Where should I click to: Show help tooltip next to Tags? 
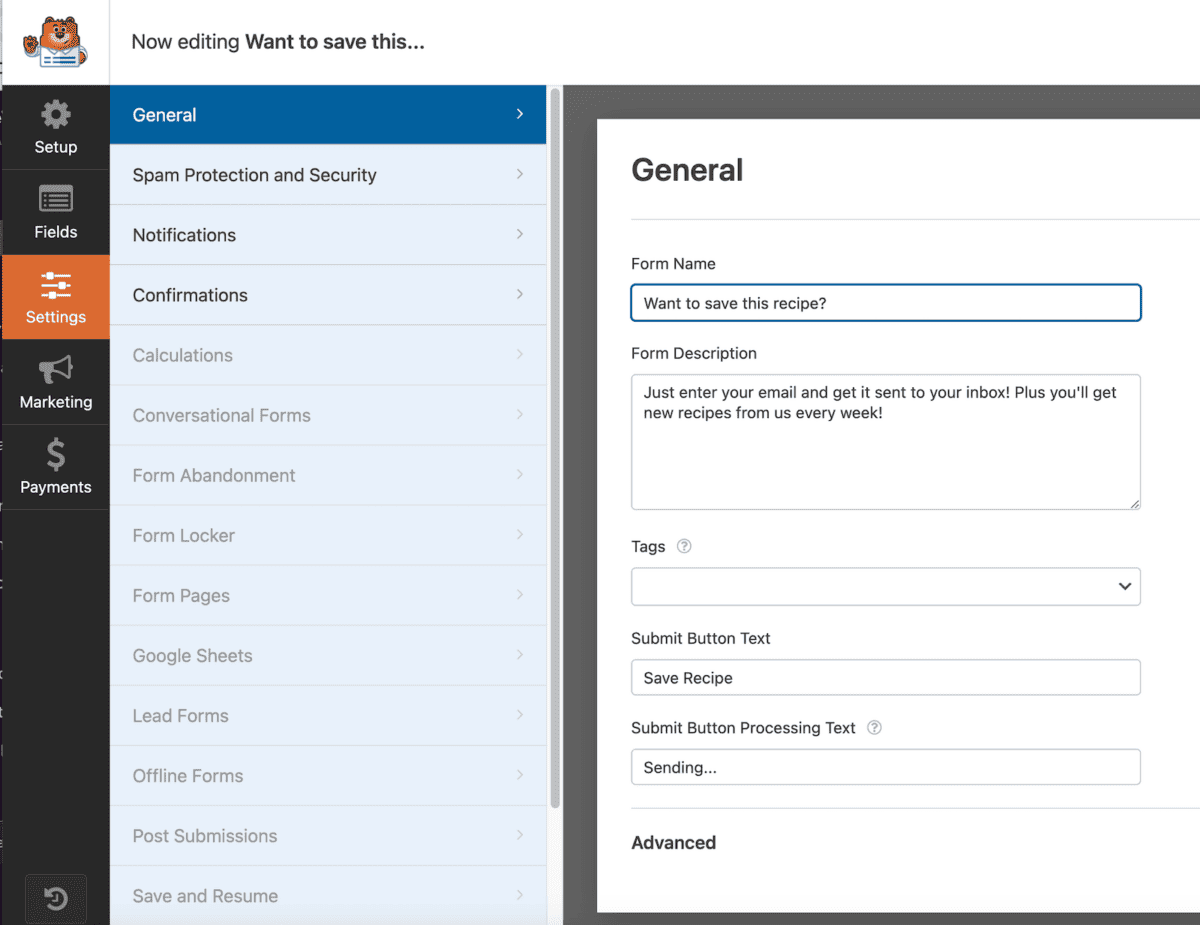[684, 546]
